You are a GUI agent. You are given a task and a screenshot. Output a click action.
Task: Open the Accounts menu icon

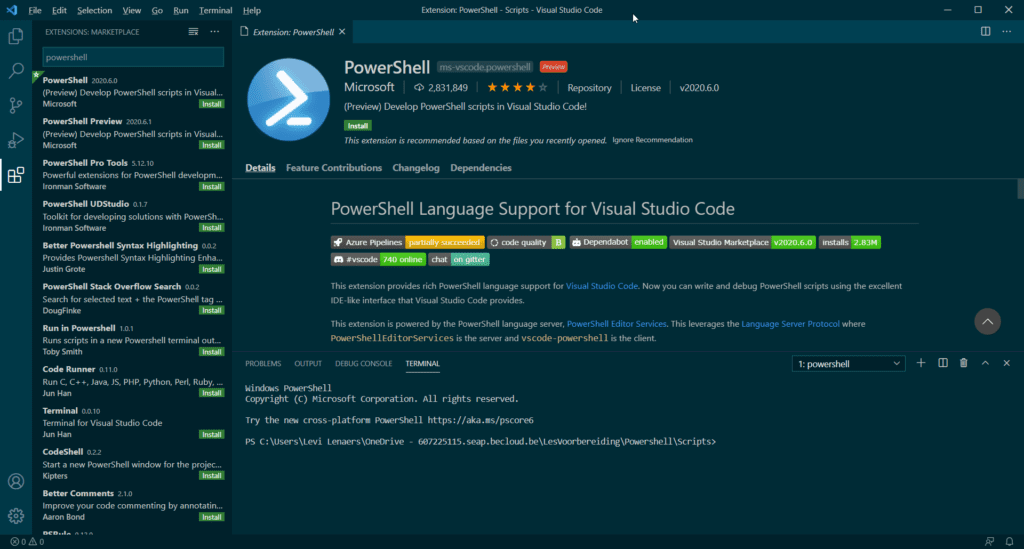(x=16, y=482)
